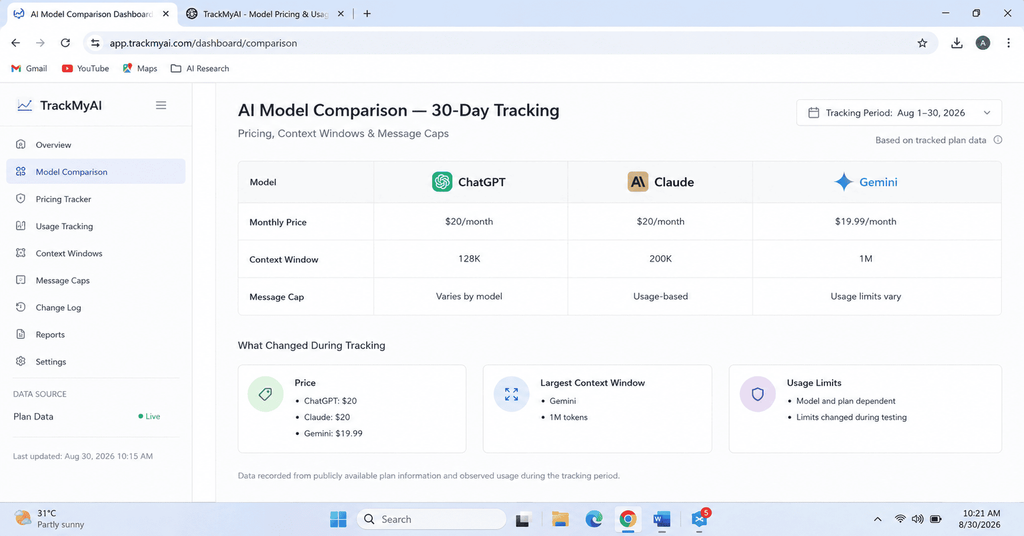Close the AI Model Comparison Dashboard tab

[x=166, y=14]
